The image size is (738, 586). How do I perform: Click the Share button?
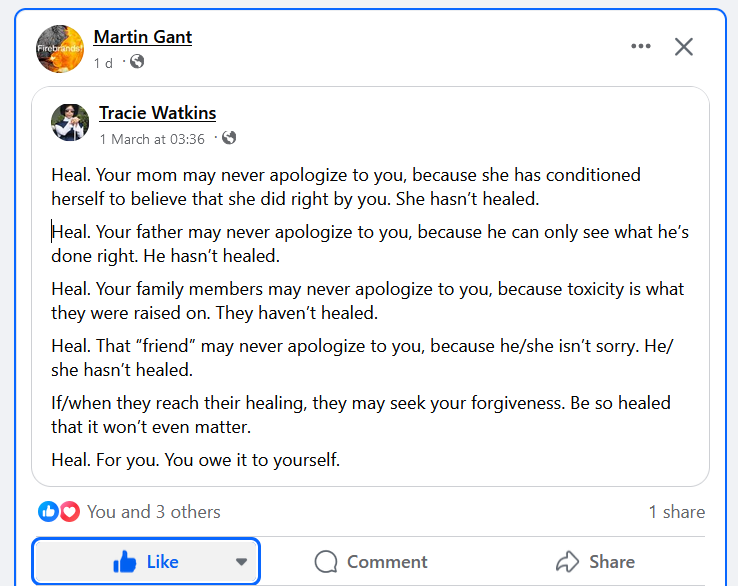pos(597,562)
